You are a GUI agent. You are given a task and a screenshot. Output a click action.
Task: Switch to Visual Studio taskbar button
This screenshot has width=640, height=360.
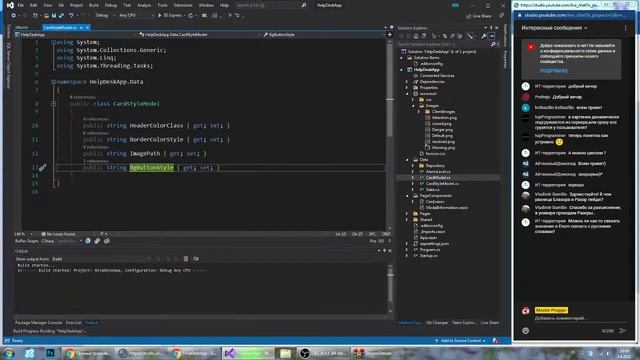[249, 353]
